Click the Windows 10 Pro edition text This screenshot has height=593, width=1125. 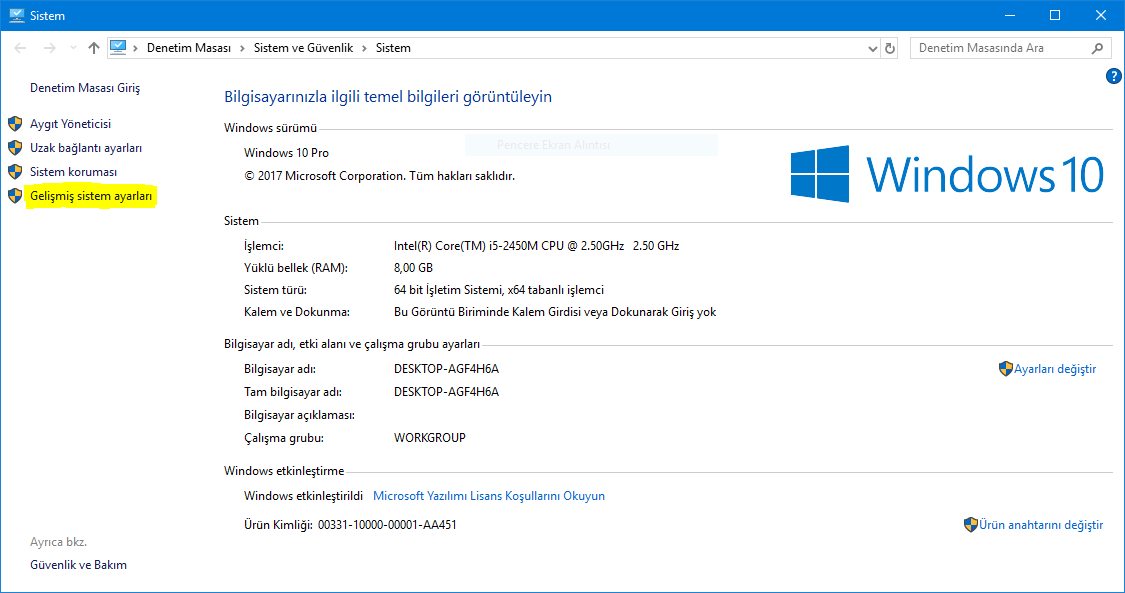286,153
